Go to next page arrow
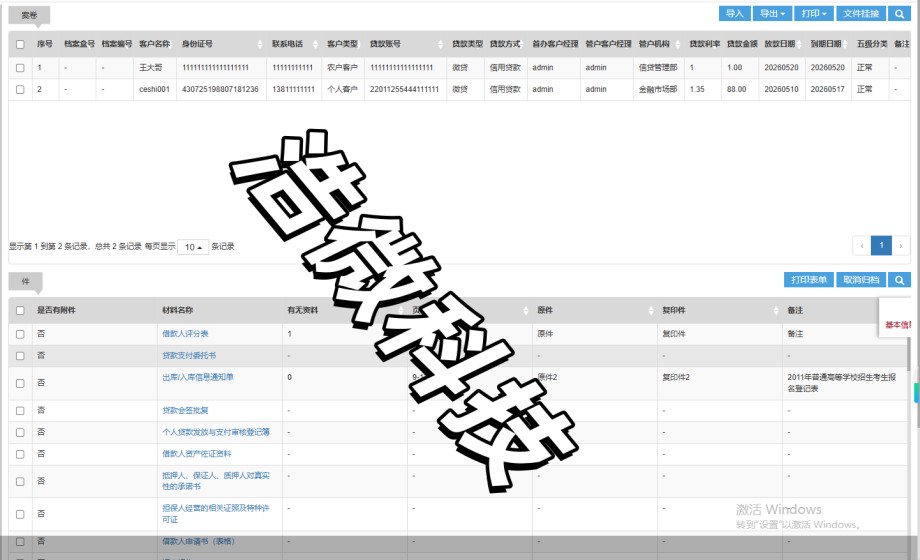 pos(901,245)
